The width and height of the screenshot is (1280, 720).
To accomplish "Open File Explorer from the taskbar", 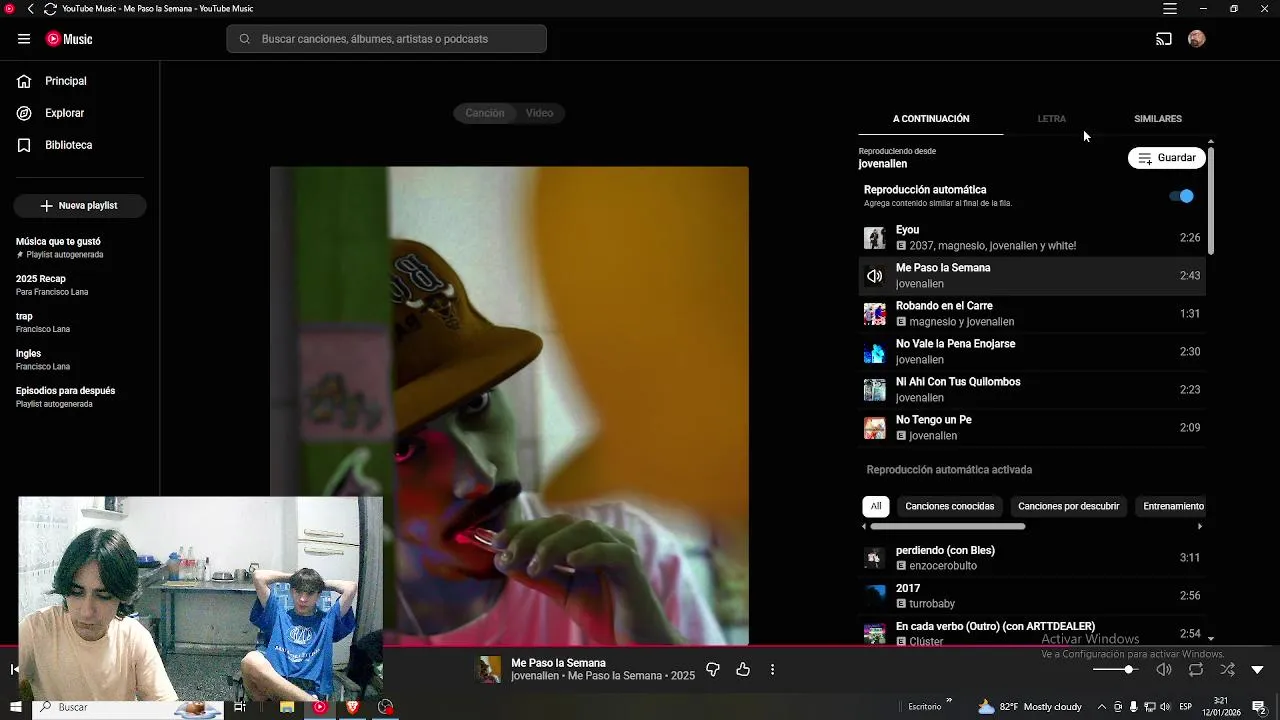I will (287, 707).
